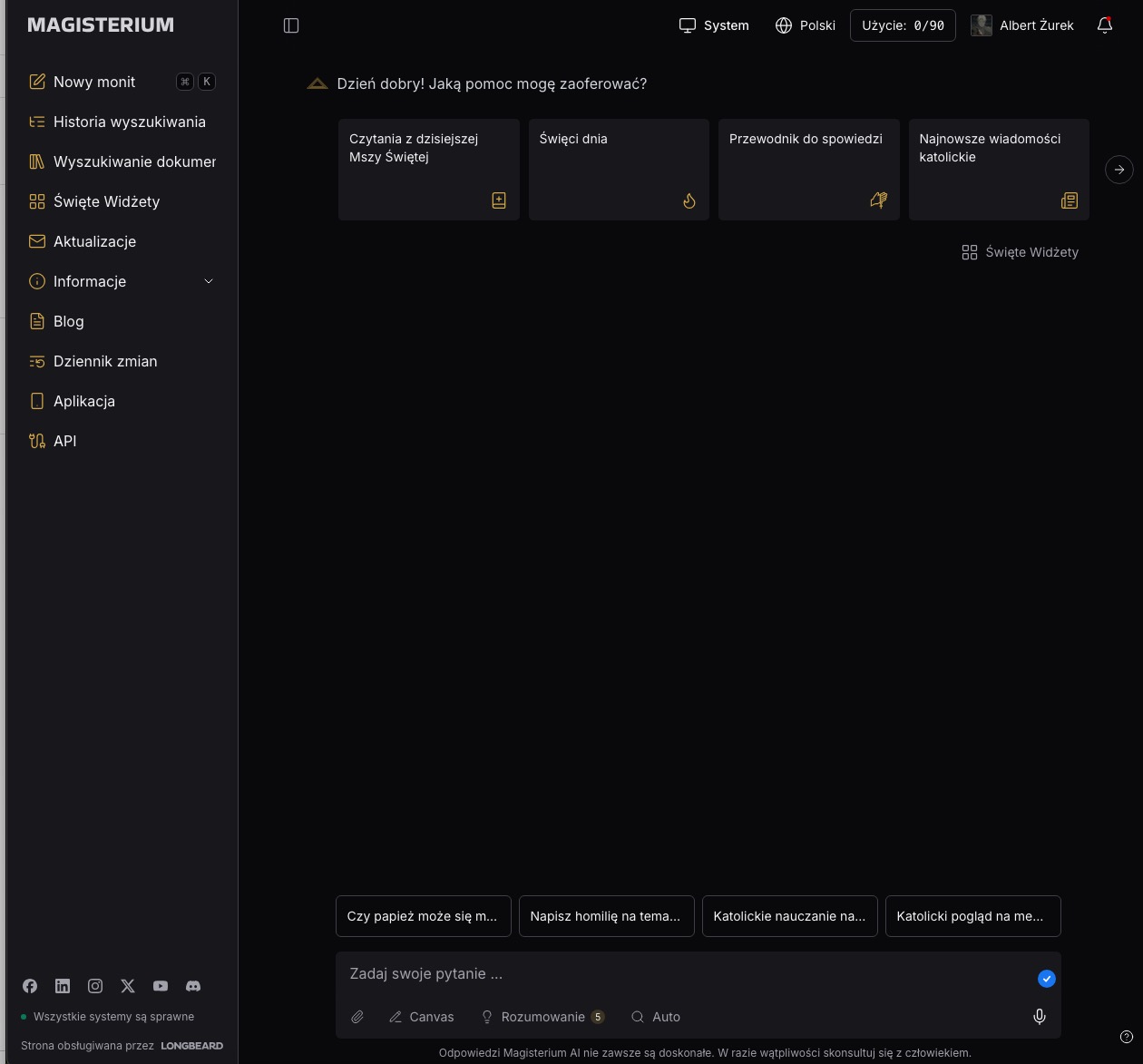Toggle Rozumowanie reasoning mode
The image size is (1143, 1064).
542,1017
